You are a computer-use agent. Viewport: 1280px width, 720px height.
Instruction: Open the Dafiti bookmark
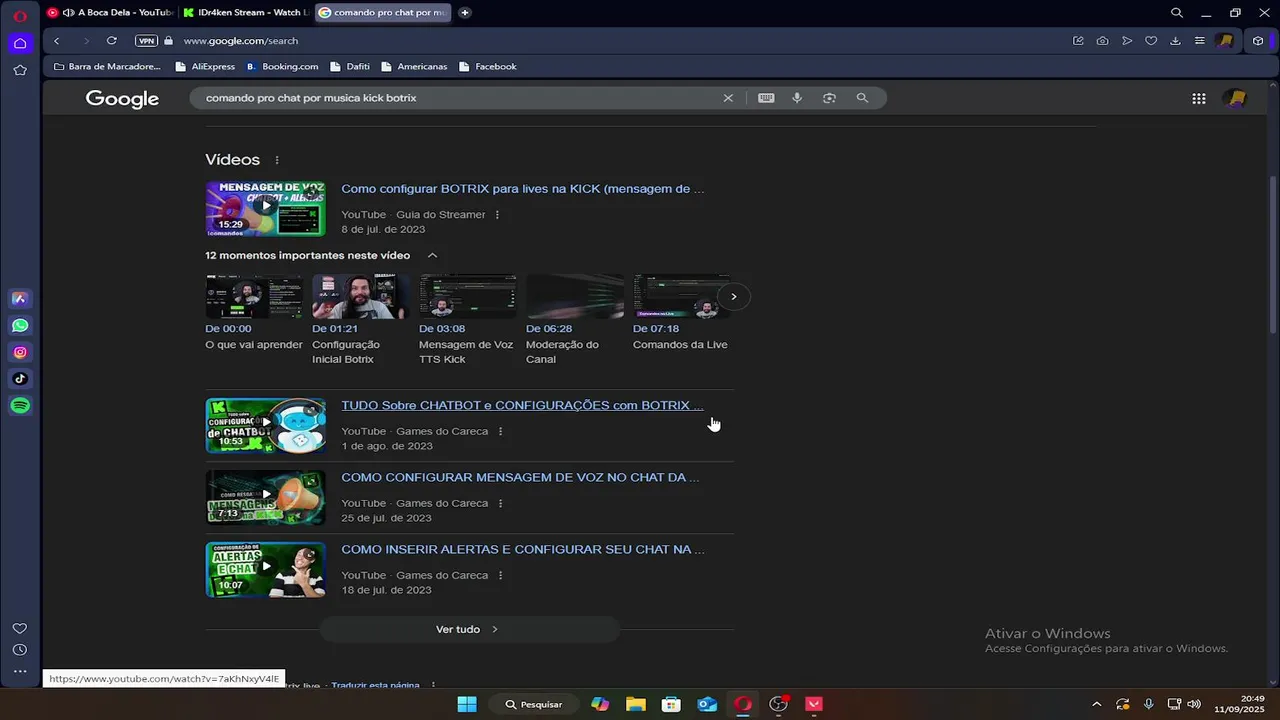tap(350, 67)
